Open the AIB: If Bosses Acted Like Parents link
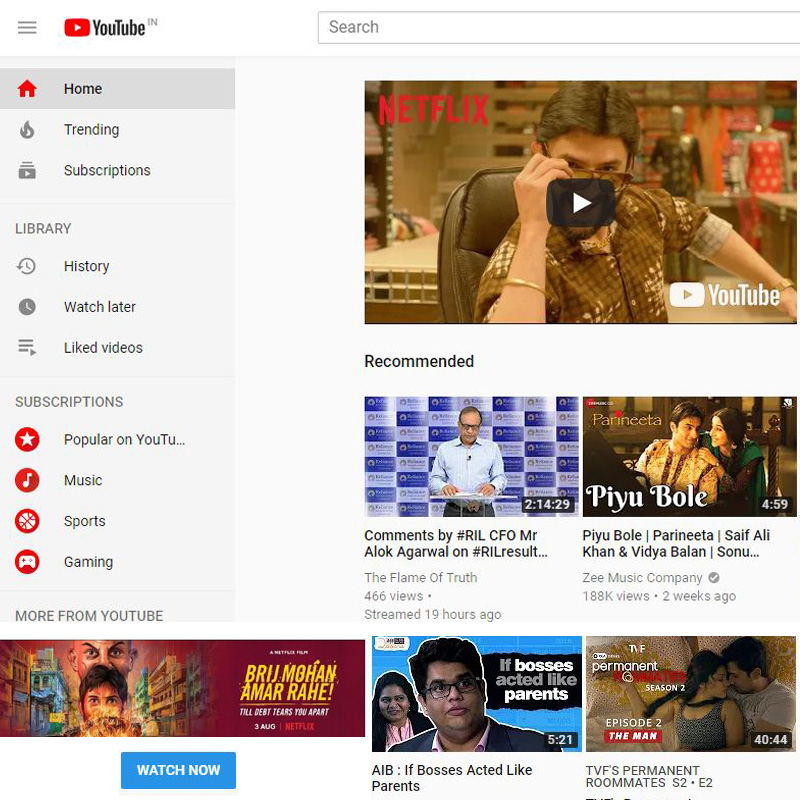 (453, 777)
